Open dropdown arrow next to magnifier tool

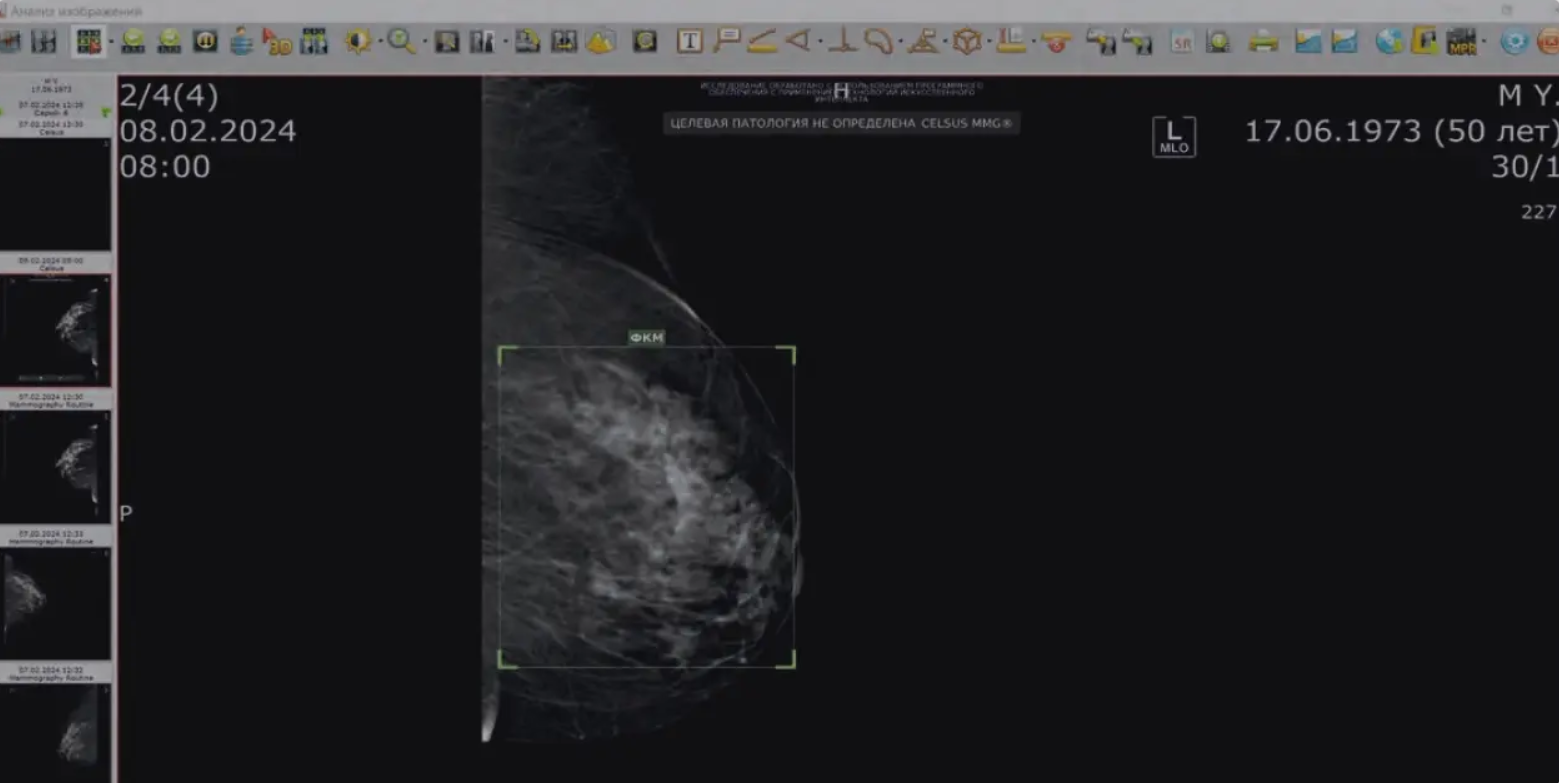click(x=424, y=42)
